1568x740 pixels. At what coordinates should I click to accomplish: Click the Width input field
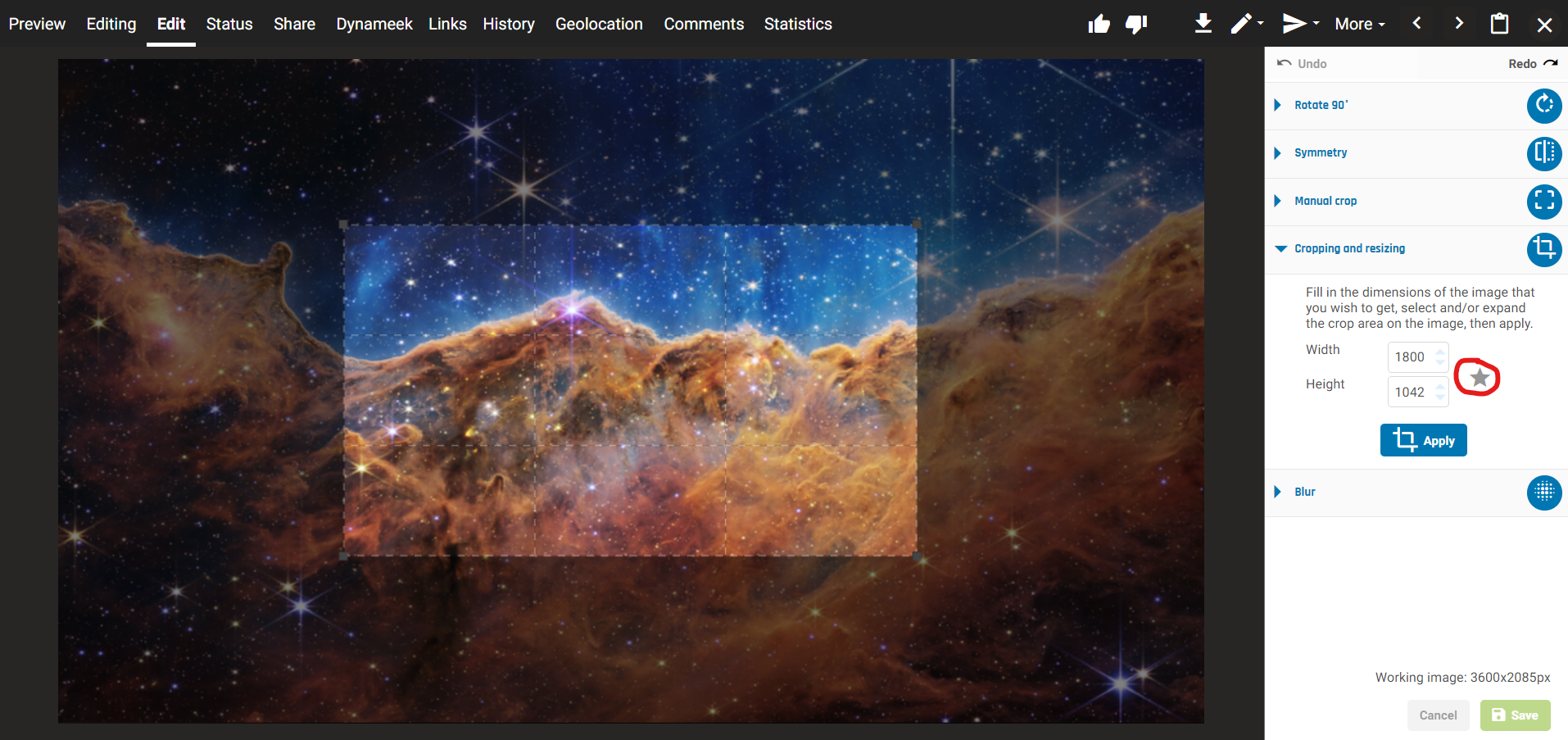tap(1411, 357)
